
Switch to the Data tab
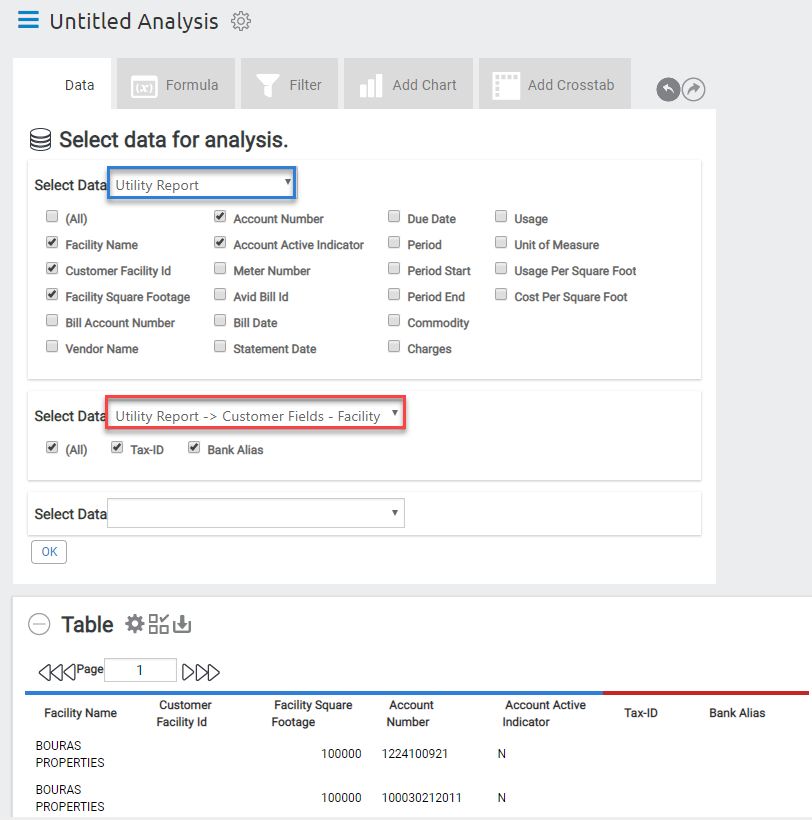coord(62,84)
